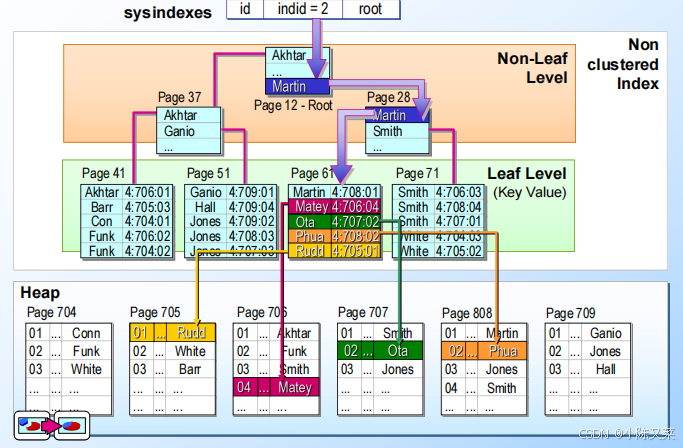Viewport: 683px width, 448px height.
Task: Click the 'Page 51' leaf label
Action: [x=208, y=173]
